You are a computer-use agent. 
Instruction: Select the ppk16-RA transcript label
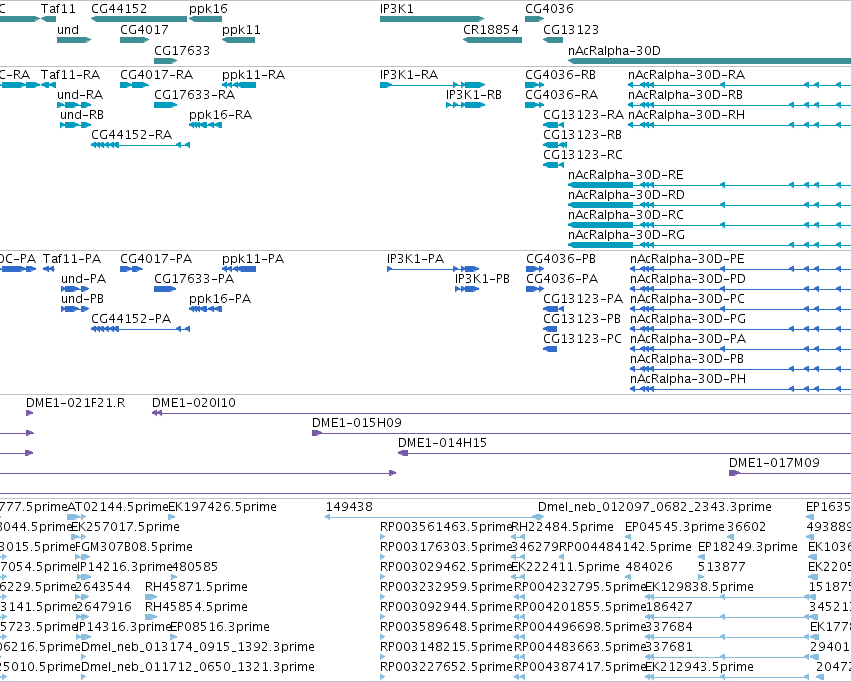[220, 116]
